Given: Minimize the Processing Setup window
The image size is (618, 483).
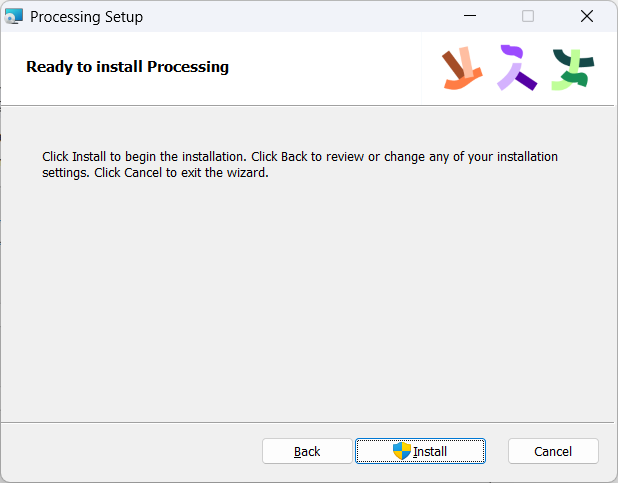Looking at the screenshot, I should [x=470, y=17].
